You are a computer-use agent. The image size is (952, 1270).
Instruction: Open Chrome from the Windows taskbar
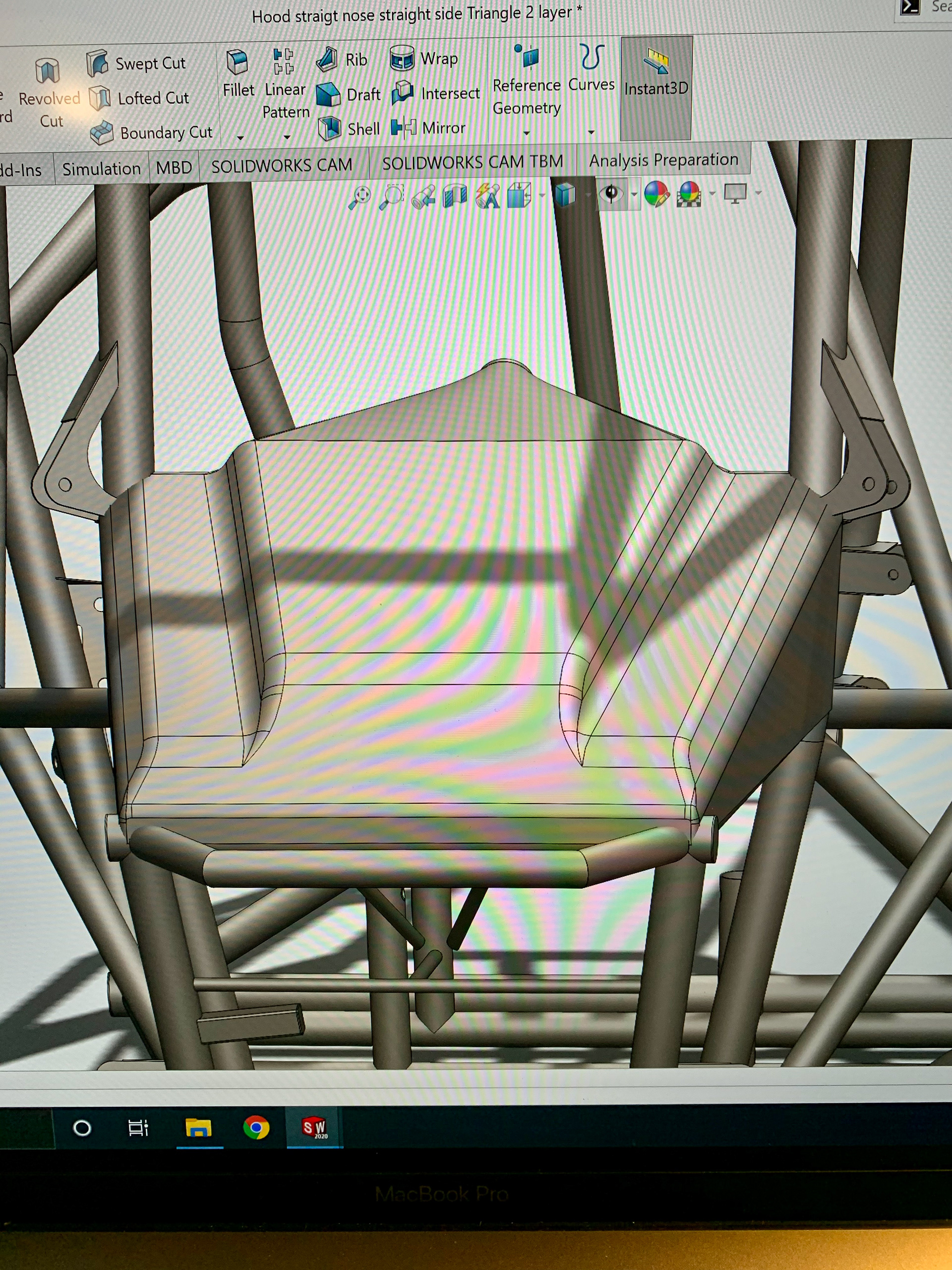coord(256,1128)
